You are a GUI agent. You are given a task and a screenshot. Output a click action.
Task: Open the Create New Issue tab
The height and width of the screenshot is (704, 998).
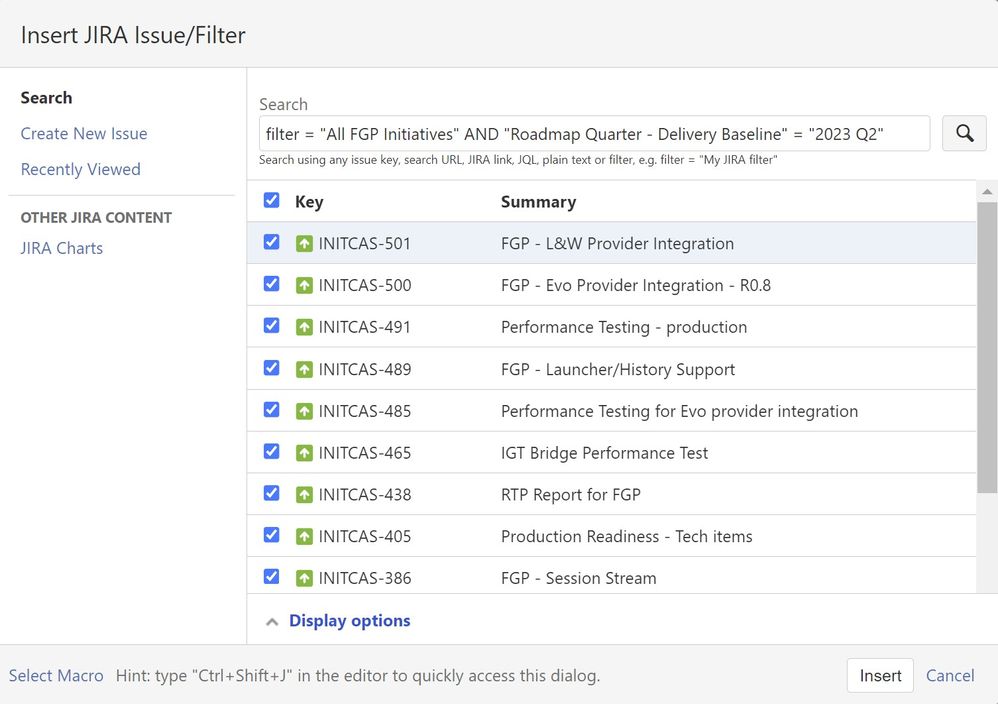pyautogui.click(x=84, y=134)
